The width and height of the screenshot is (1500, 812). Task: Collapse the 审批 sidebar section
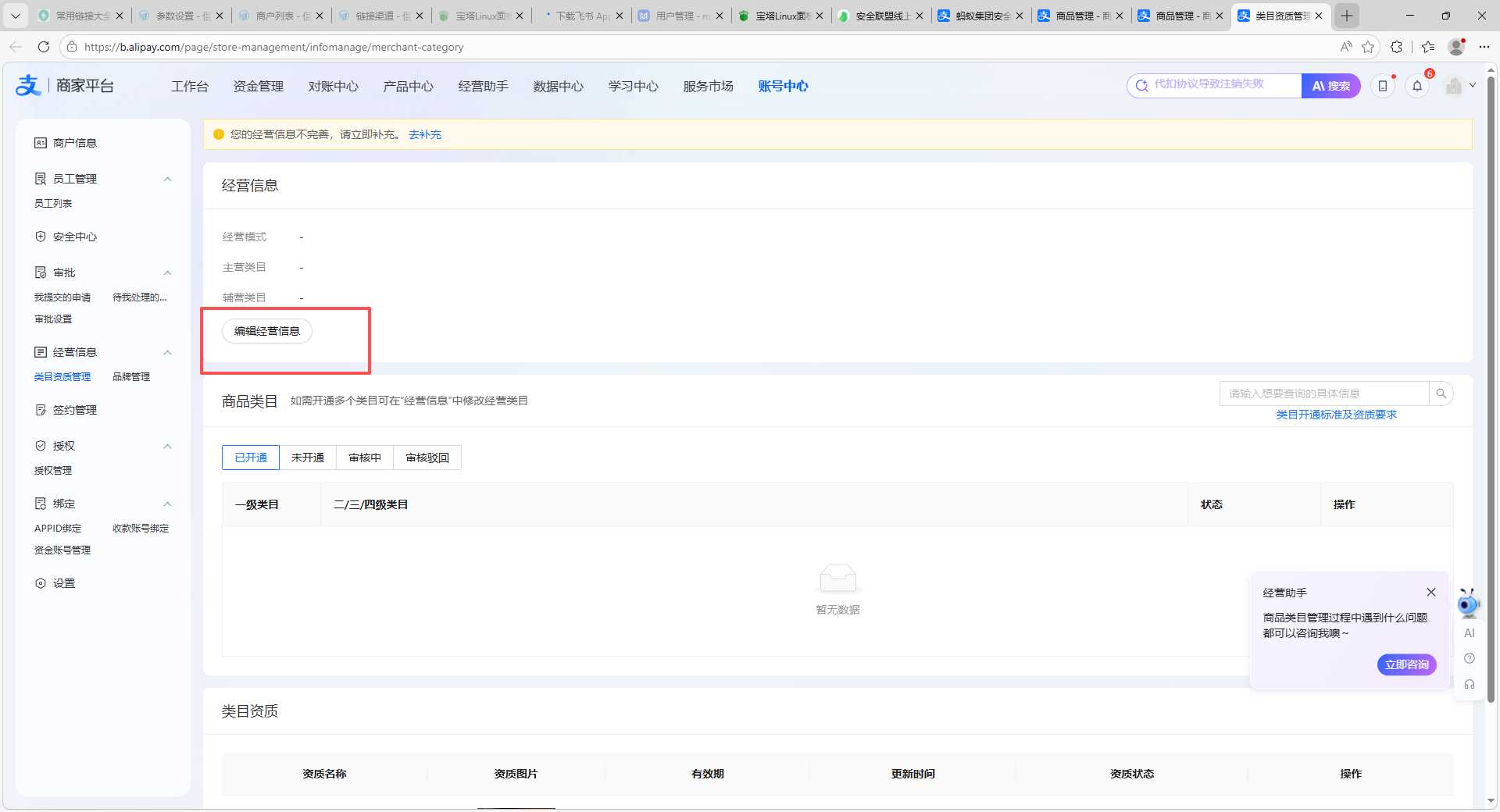pyautogui.click(x=167, y=272)
